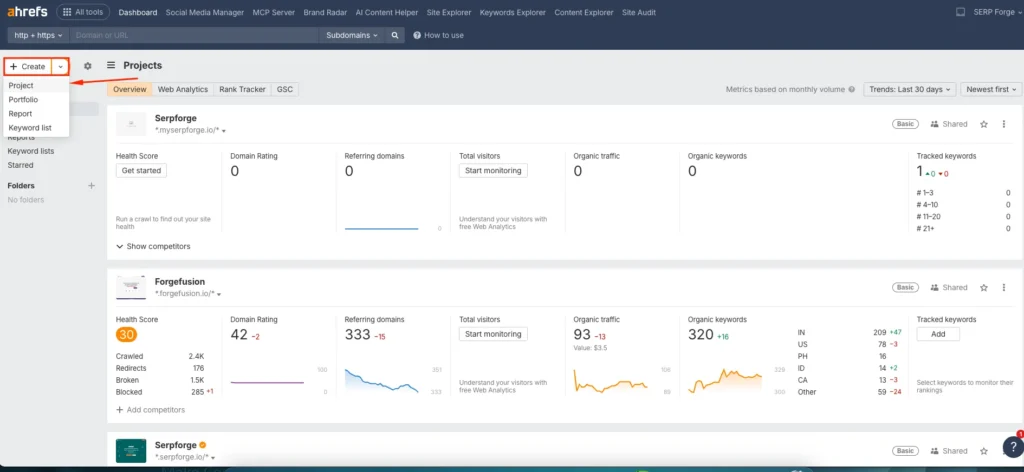Click the hamburger icon beside Projects
This screenshot has width=1024, height=472.
coord(111,66)
